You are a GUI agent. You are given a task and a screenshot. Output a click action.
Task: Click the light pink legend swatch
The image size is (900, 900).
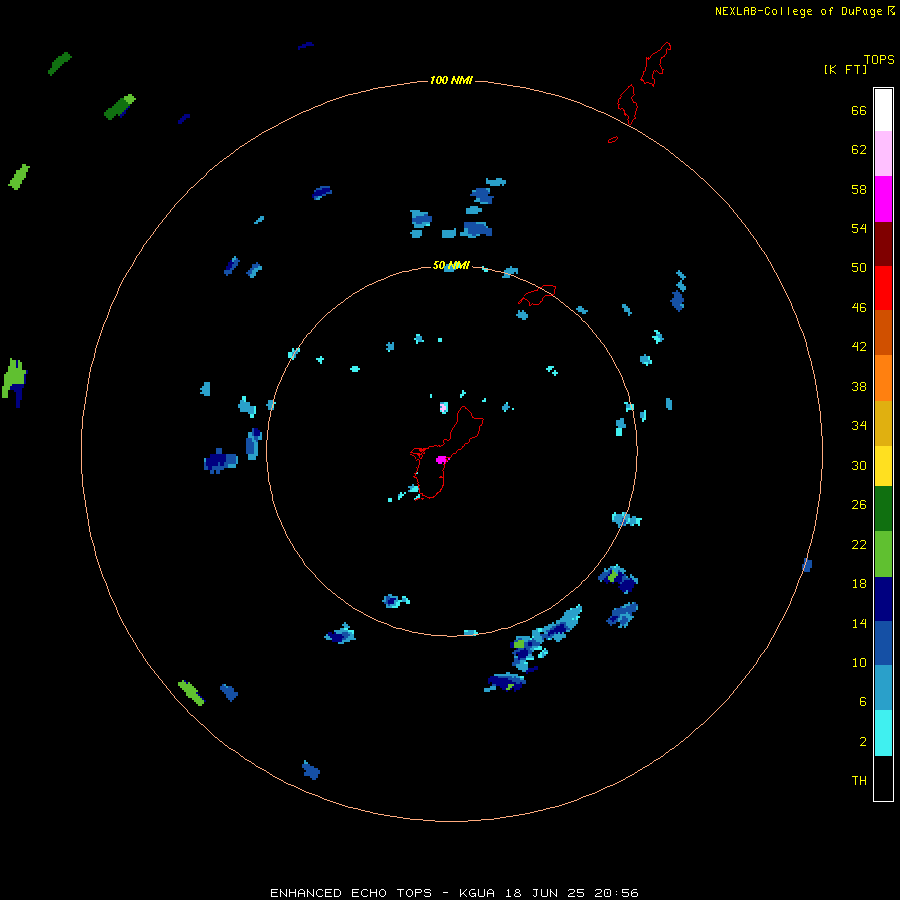(x=883, y=153)
